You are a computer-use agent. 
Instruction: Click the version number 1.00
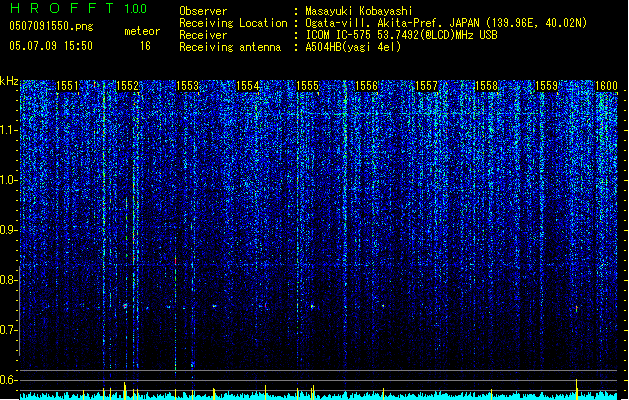click(136, 9)
